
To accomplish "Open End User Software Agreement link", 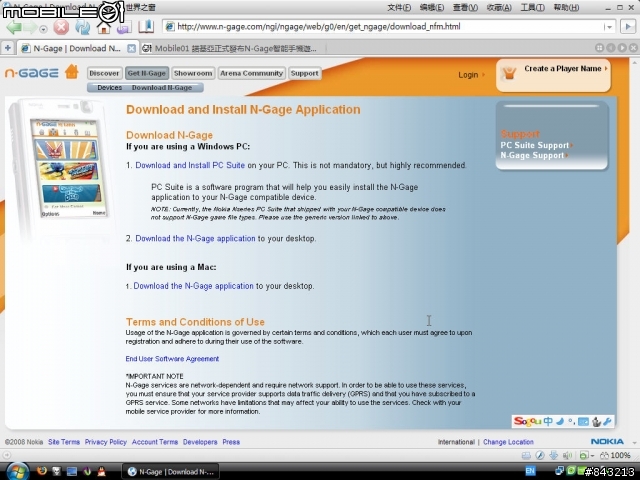I will [x=172, y=359].
